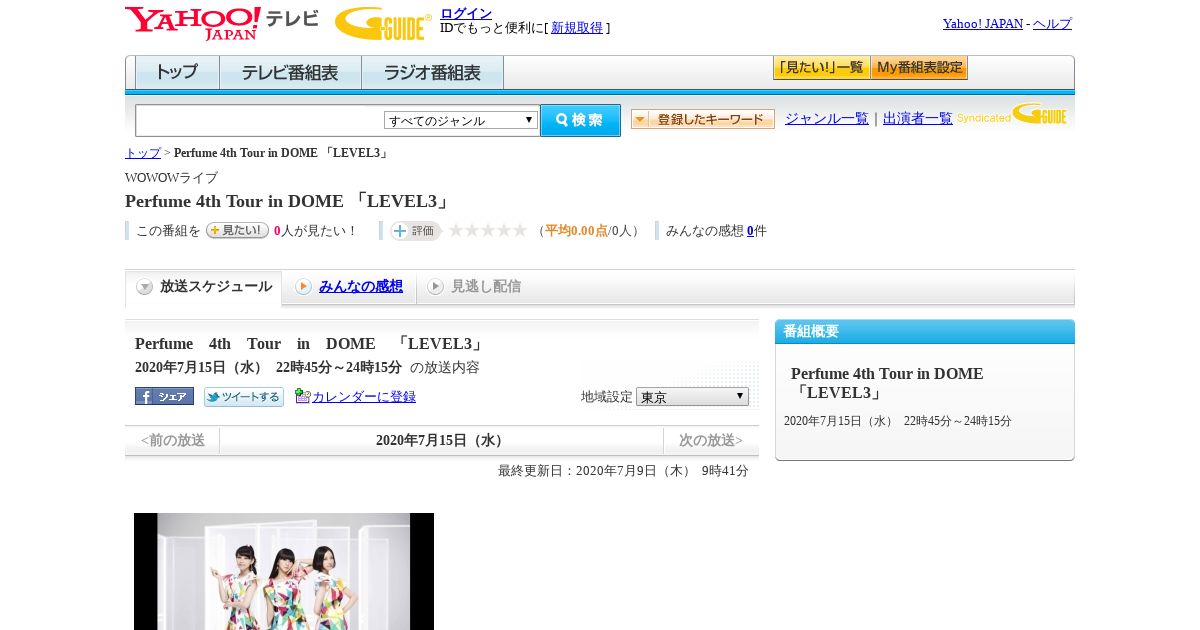
Task: Click the 検索 magnifier search button
Action: click(x=580, y=120)
